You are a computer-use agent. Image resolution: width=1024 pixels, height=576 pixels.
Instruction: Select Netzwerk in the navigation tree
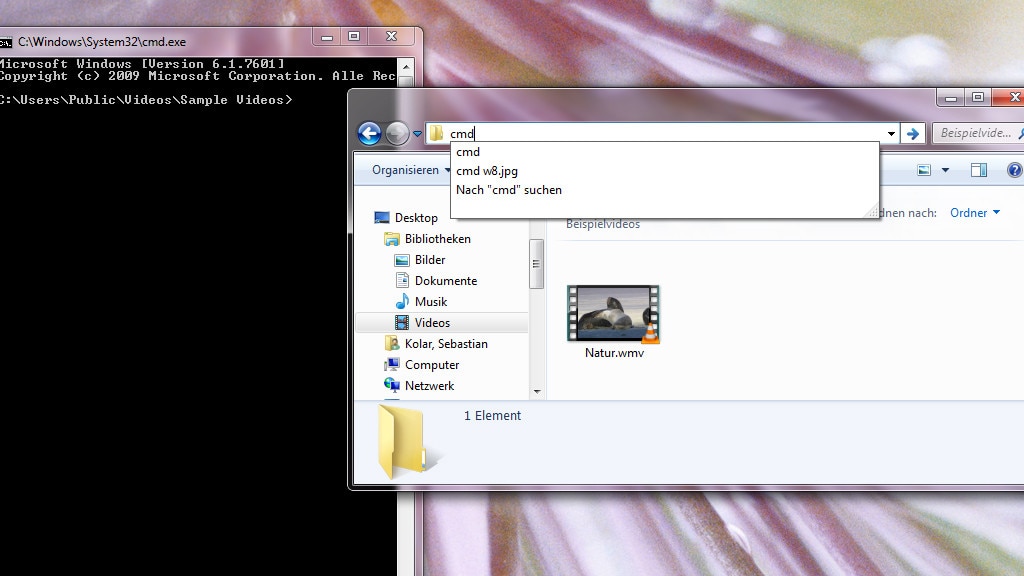click(x=429, y=385)
